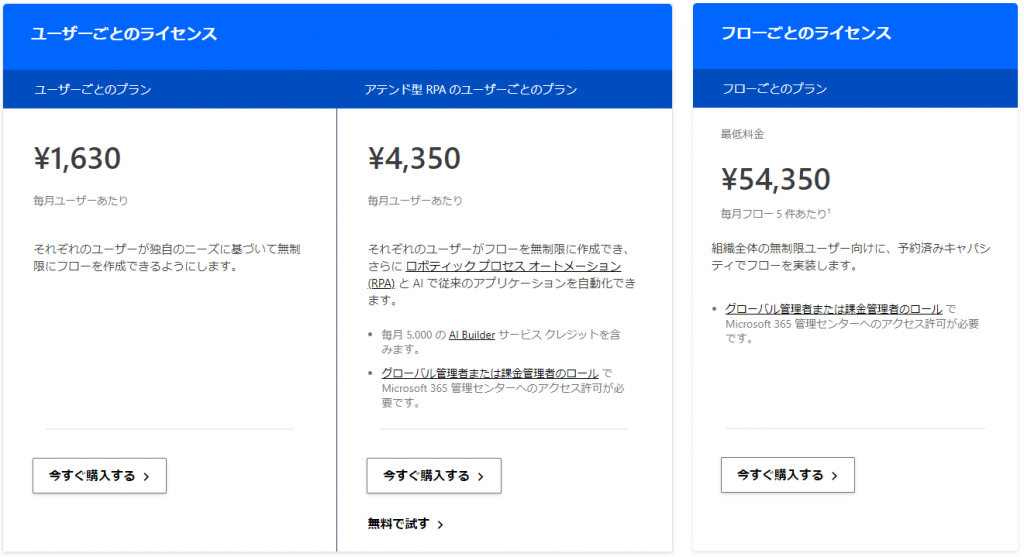Select the ユーザーごとのプラン column header
The height and width of the screenshot is (557, 1024).
point(93,89)
